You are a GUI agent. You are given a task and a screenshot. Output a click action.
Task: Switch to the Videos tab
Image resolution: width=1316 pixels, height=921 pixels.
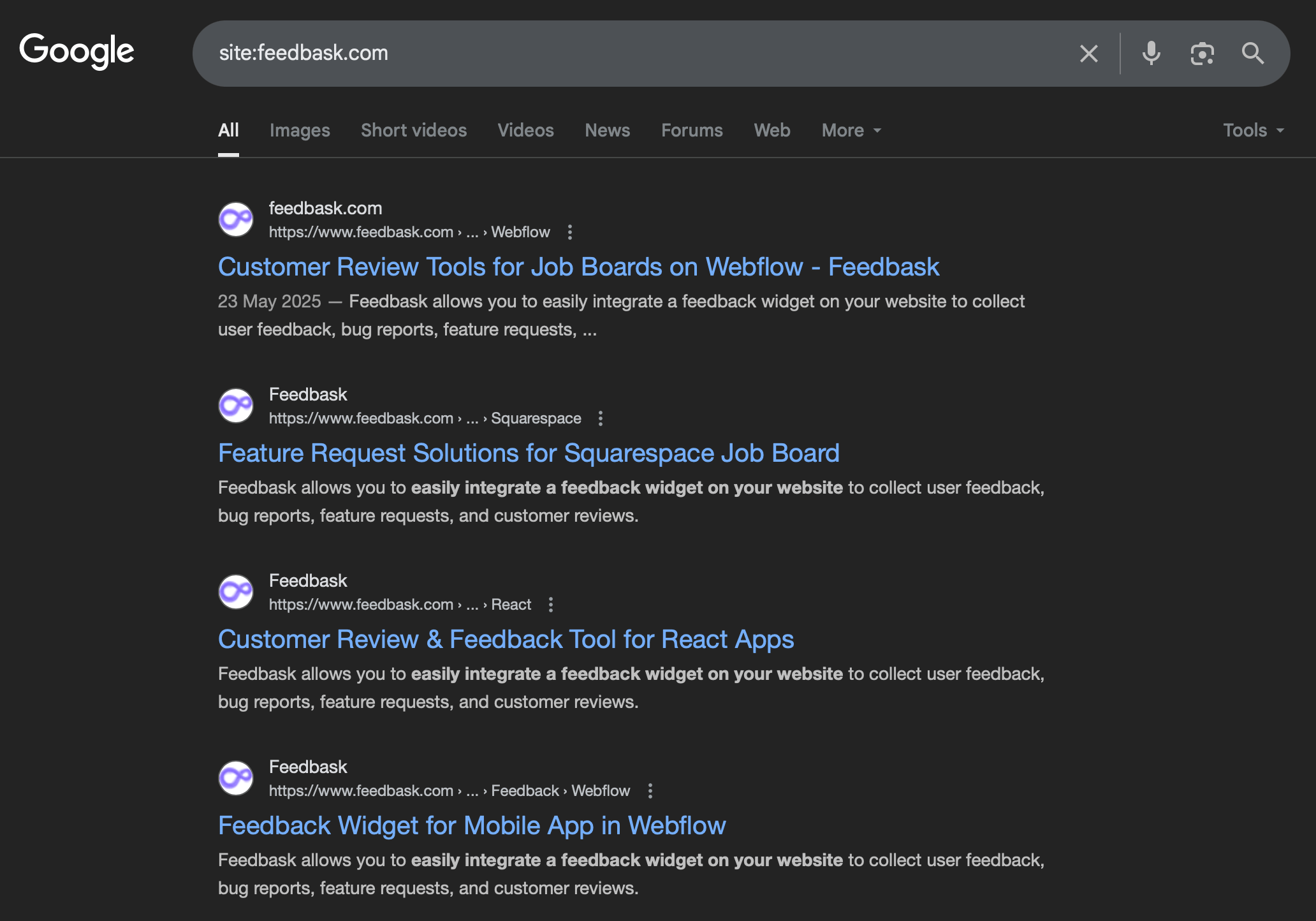(525, 130)
